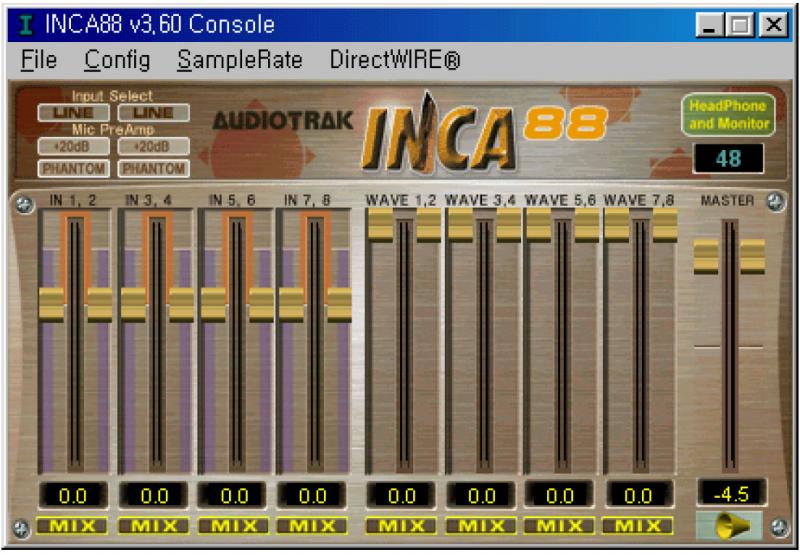Toggle MIX button under WAVE 3,4
Image resolution: width=800 pixels, height=555 pixels.
(x=481, y=526)
